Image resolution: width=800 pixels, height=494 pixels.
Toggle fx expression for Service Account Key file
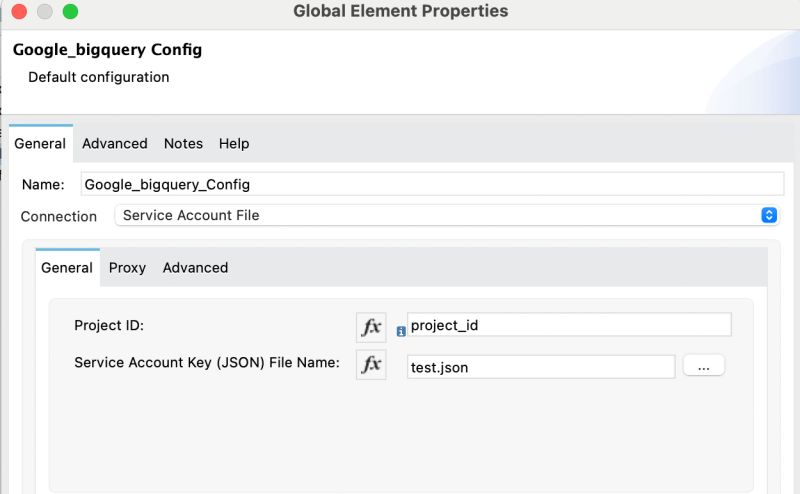point(371,364)
